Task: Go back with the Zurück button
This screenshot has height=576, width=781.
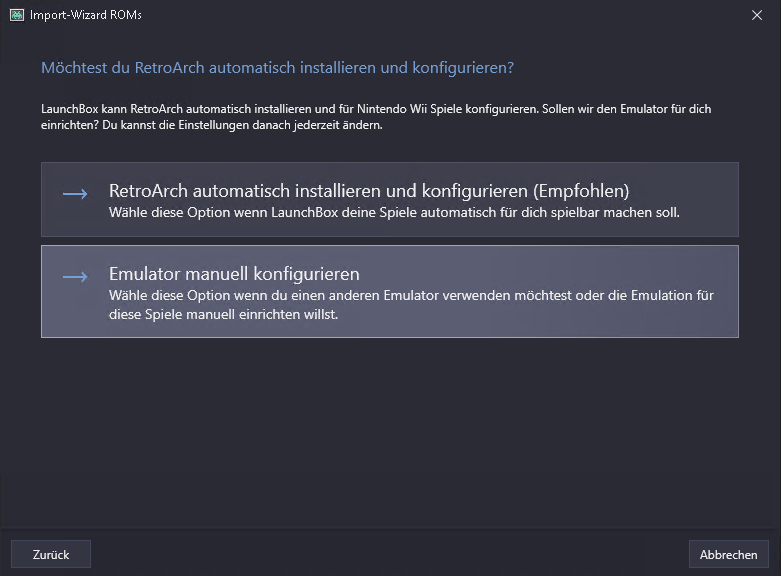Action: click(x=51, y=554)
